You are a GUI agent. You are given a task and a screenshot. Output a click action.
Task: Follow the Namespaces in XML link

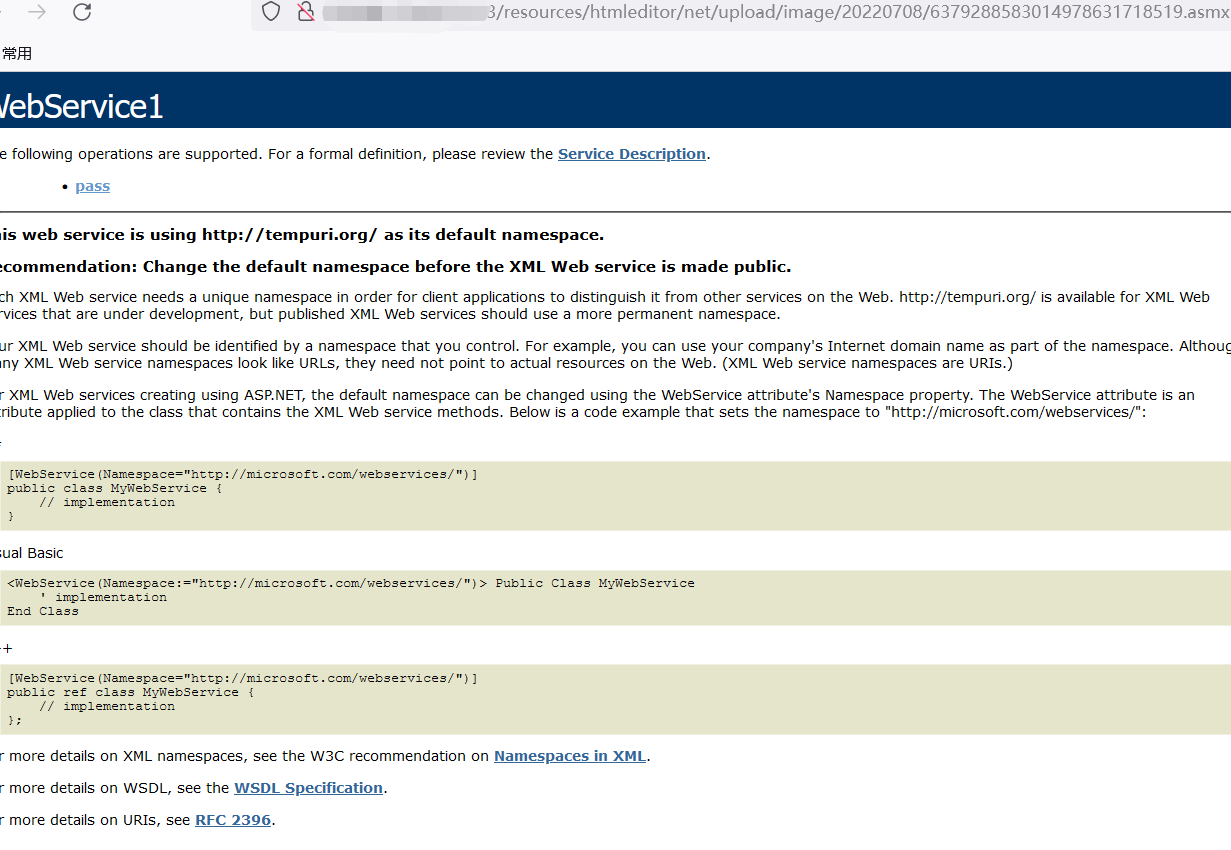point(570,756)
